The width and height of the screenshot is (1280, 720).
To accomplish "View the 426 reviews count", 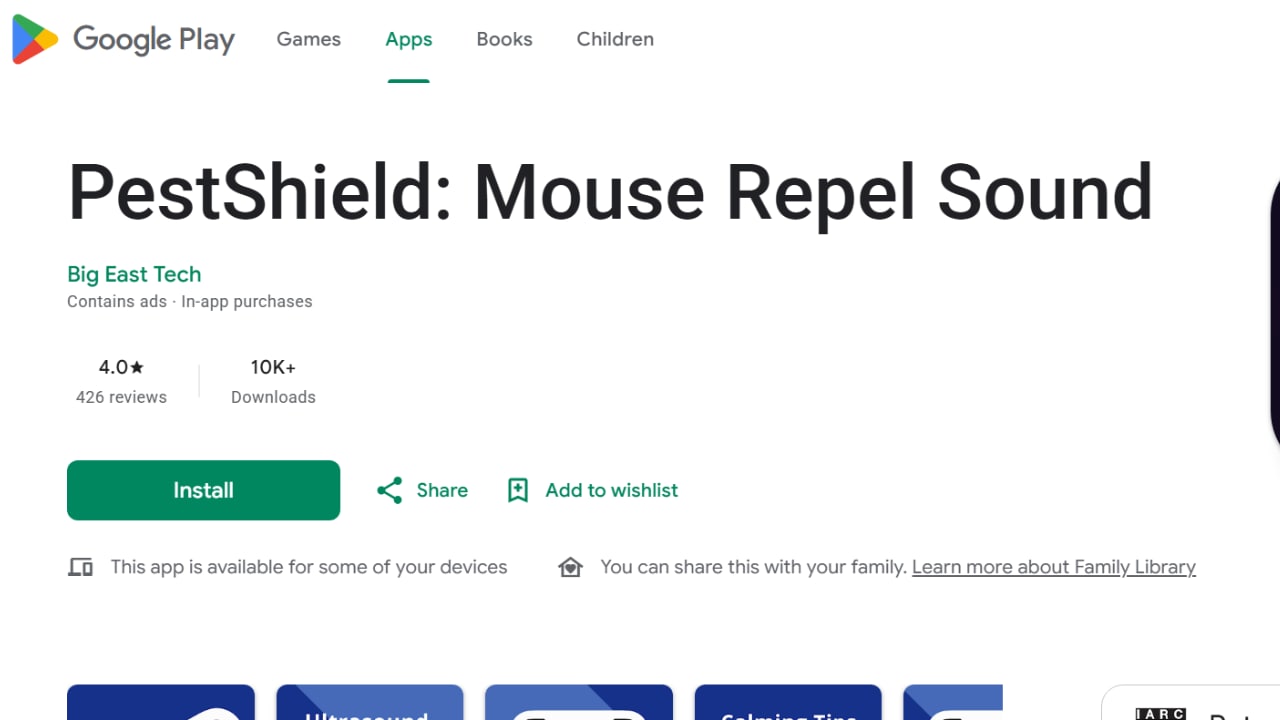I will pos(121,397).
